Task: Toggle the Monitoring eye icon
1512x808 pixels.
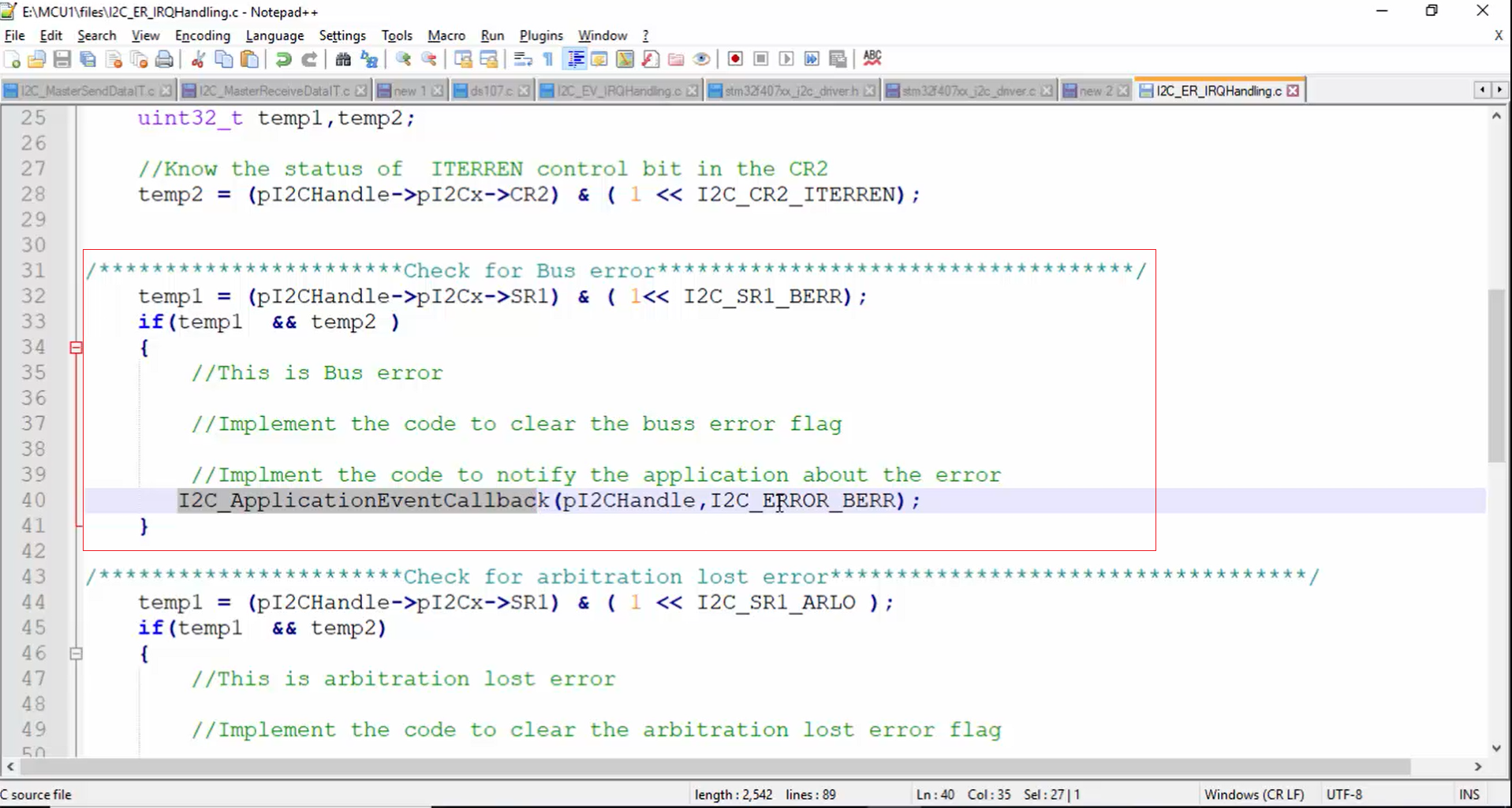Action: tap(702, 59)
